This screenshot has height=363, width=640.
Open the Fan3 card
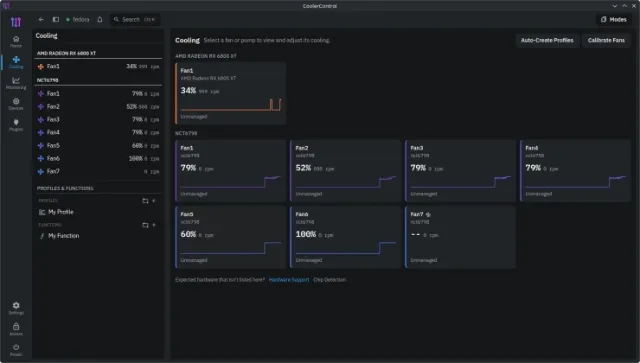(x=460, y=171)
